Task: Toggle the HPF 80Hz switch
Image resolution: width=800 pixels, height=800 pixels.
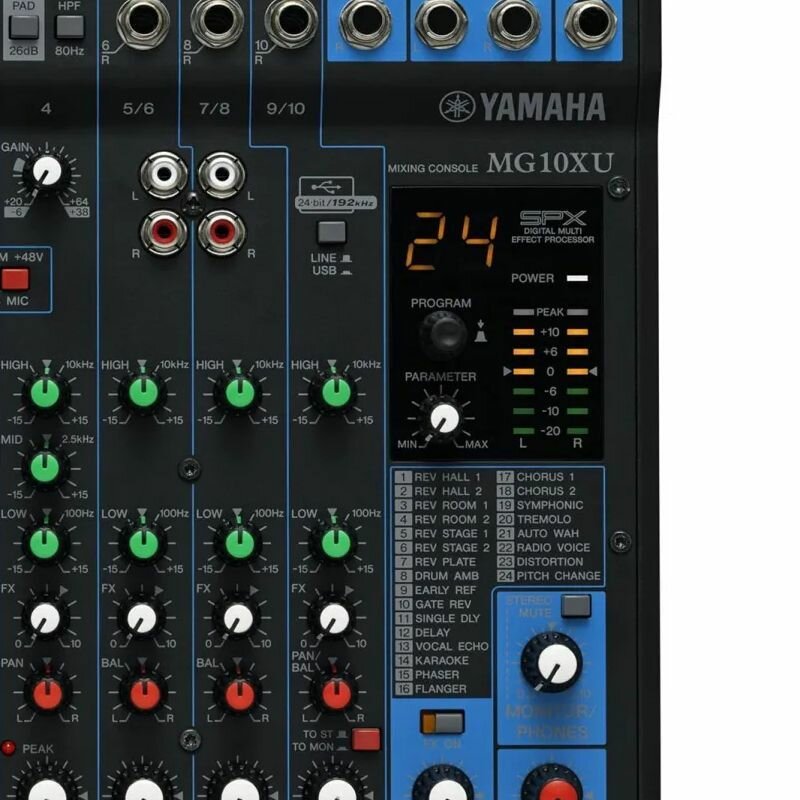Action: click(70, 27)
